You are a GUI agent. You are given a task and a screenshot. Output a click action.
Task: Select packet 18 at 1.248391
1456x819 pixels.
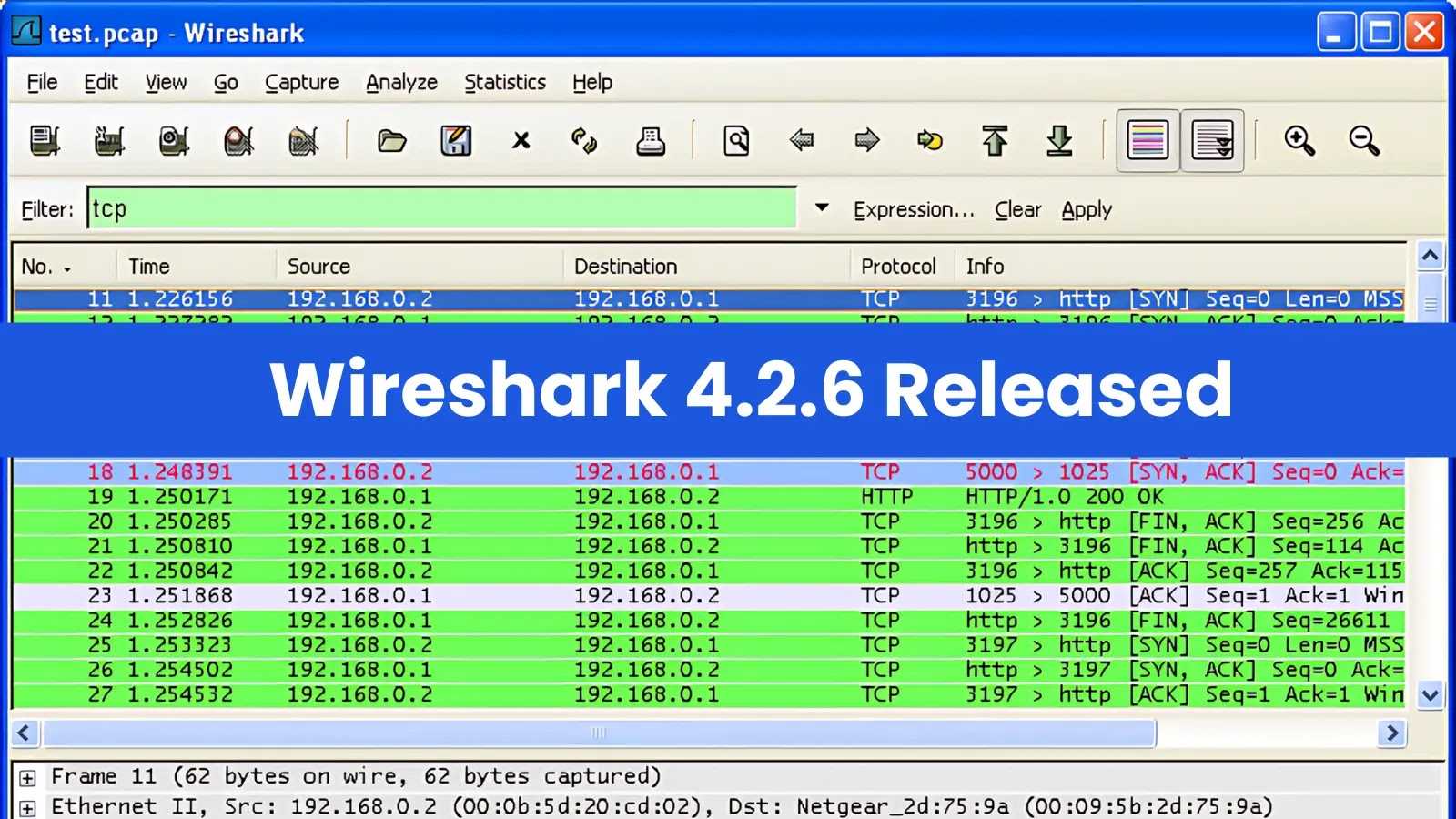click(709, 471)
